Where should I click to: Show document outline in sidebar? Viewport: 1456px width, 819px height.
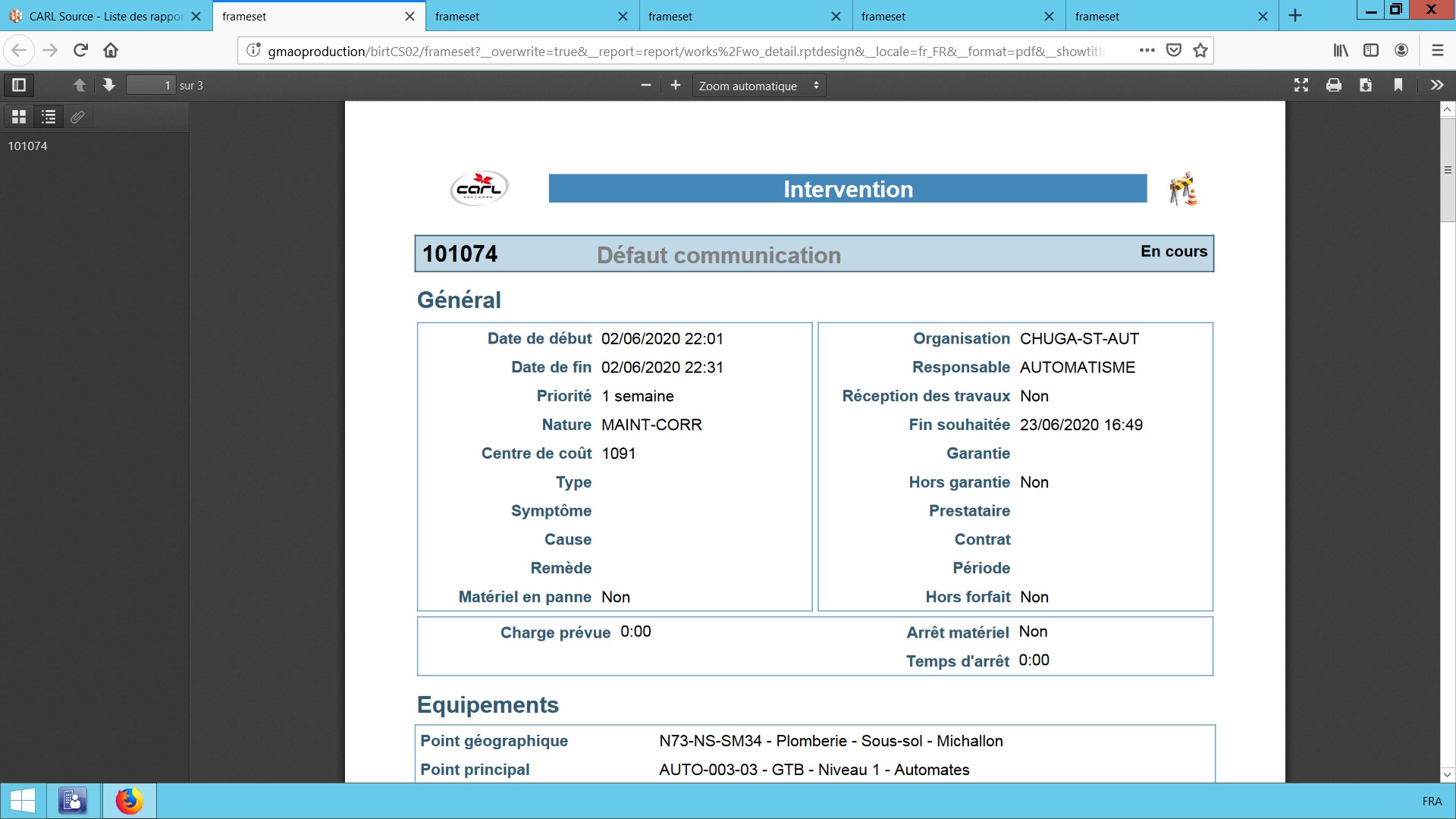[49, 117]
